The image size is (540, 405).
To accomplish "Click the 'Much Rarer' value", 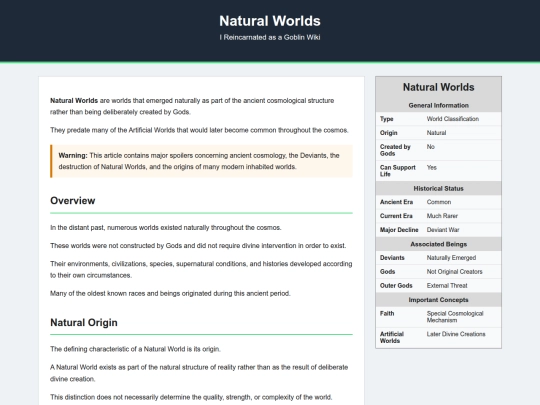I will tap(442, 216).
